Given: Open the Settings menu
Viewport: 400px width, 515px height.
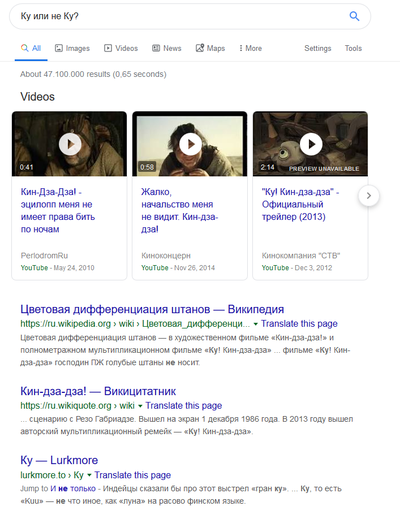Looking at the screenshot, I should 318,48.
